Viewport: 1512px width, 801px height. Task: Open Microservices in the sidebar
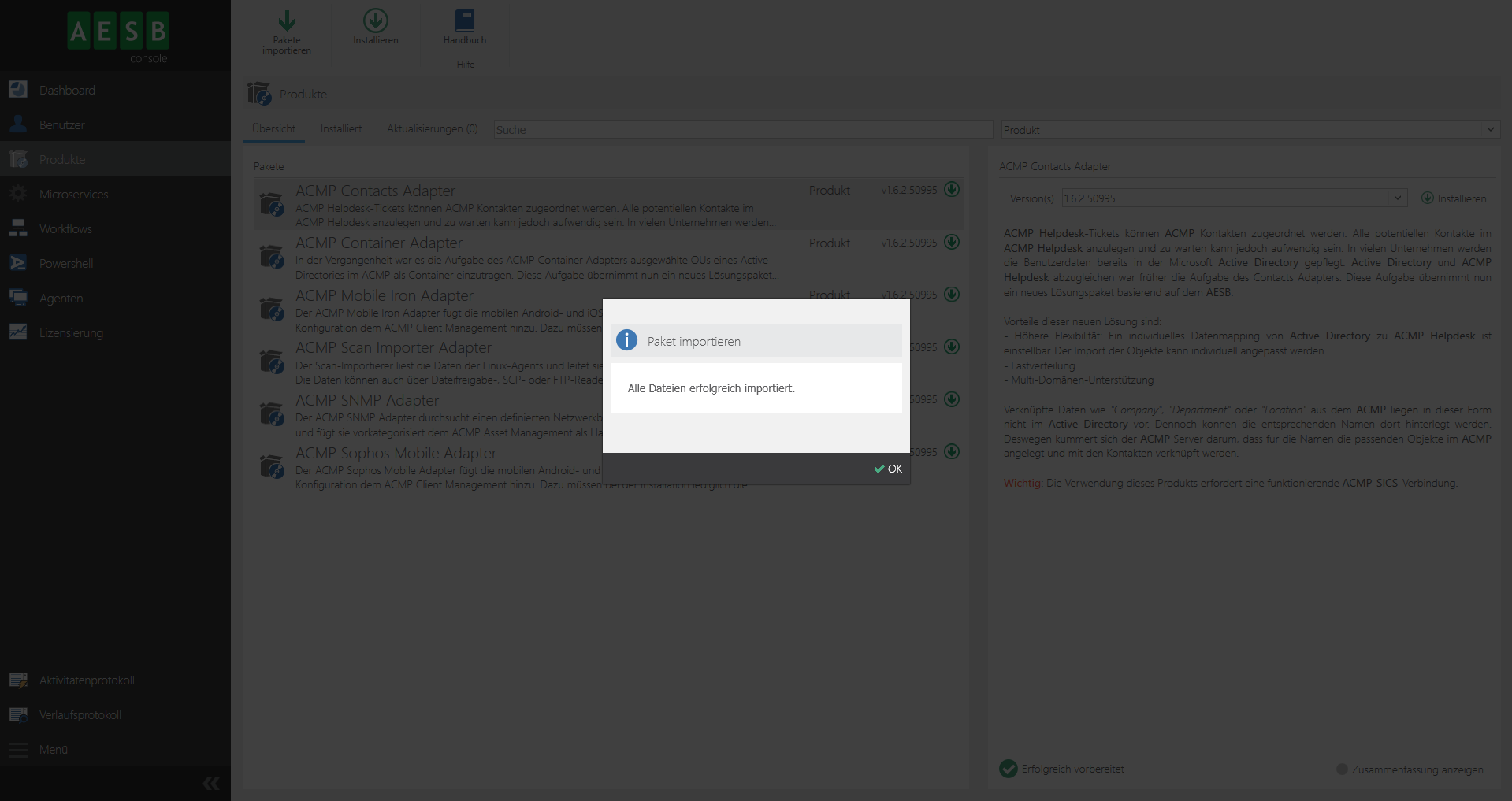click(x=73, y=195)
